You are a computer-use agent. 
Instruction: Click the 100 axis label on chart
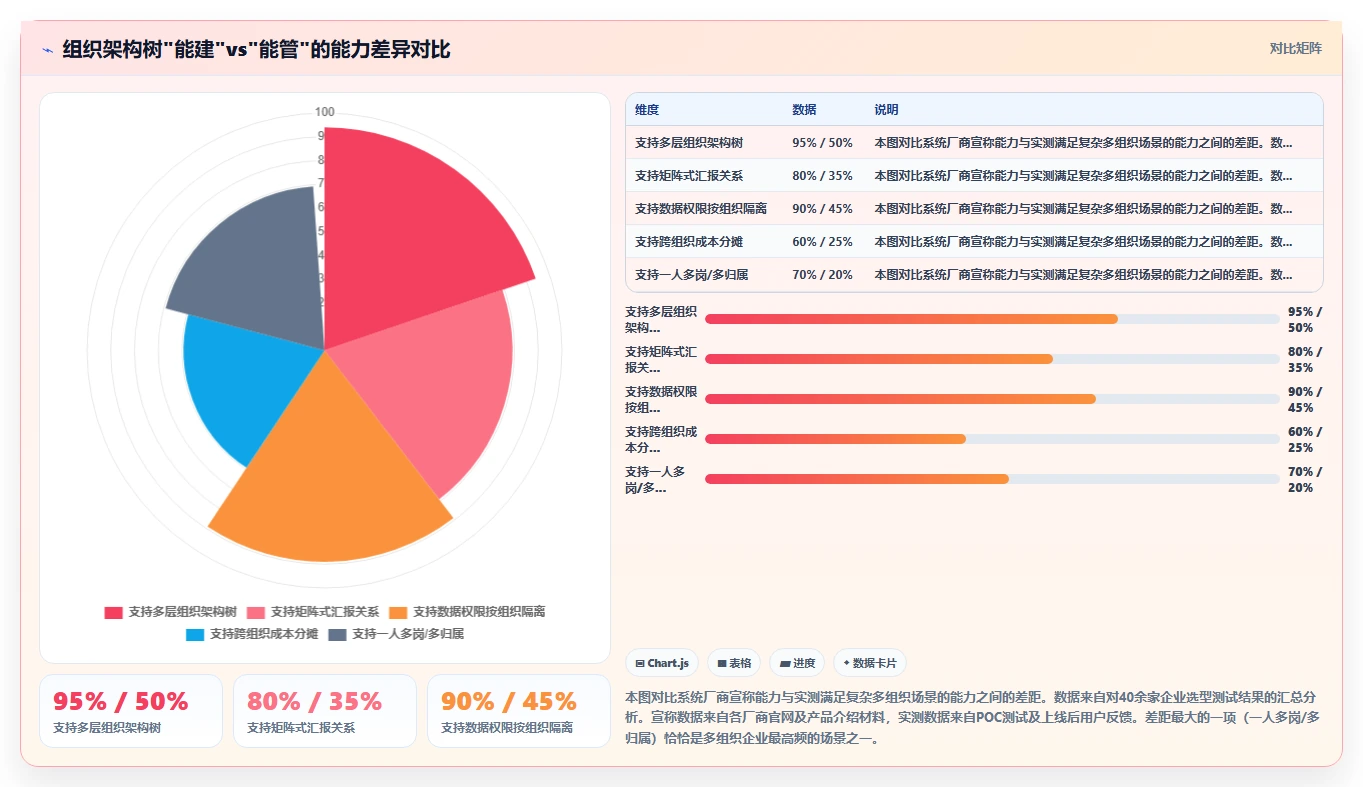tap(325, 112)
